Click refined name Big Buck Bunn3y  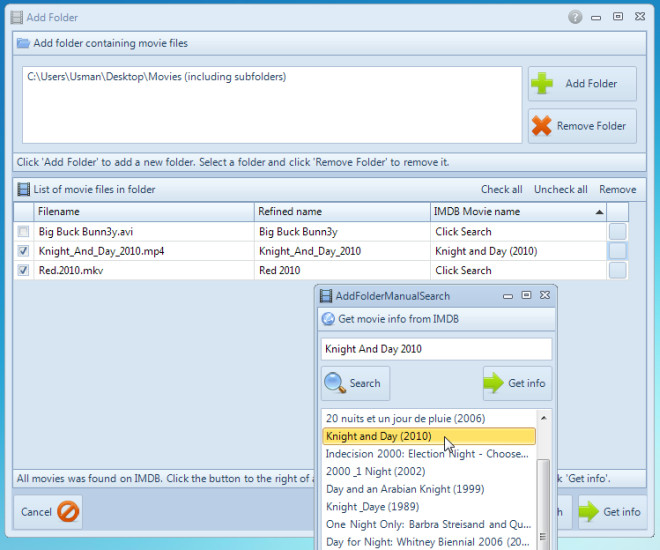pyautogui.click(x=342, y=231)
